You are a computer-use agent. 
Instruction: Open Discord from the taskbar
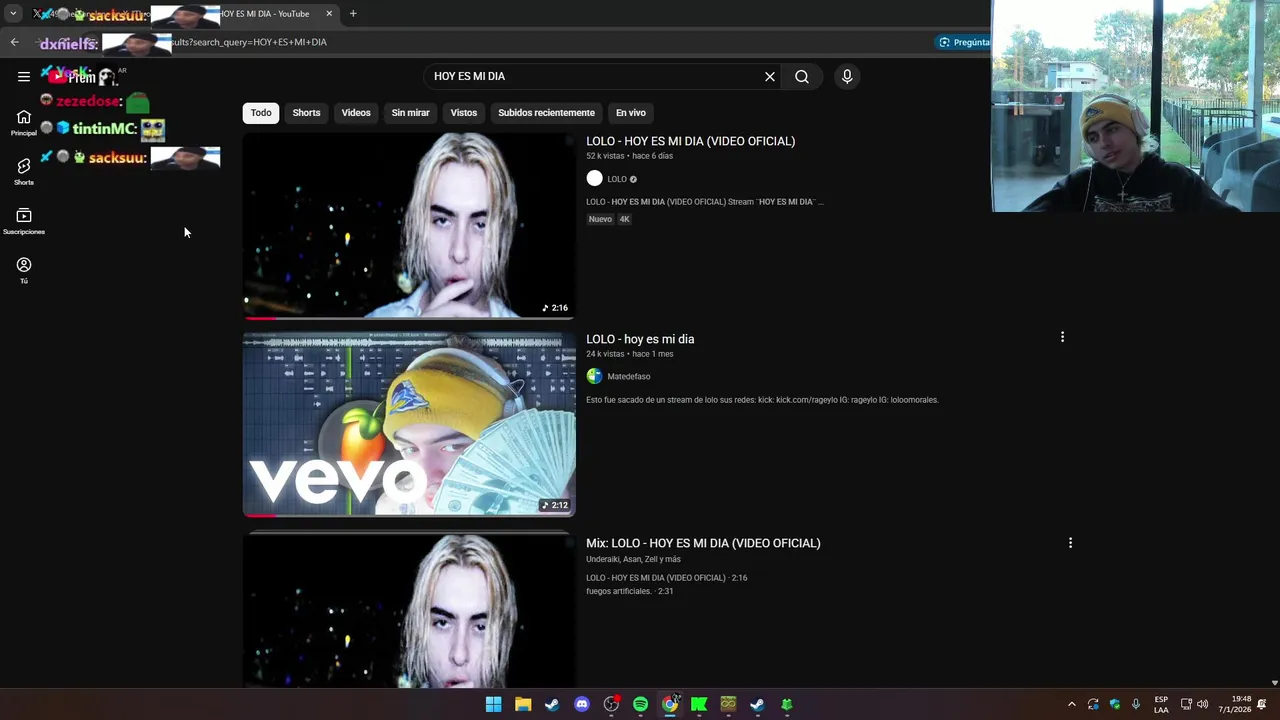click(x=582, y=705)
